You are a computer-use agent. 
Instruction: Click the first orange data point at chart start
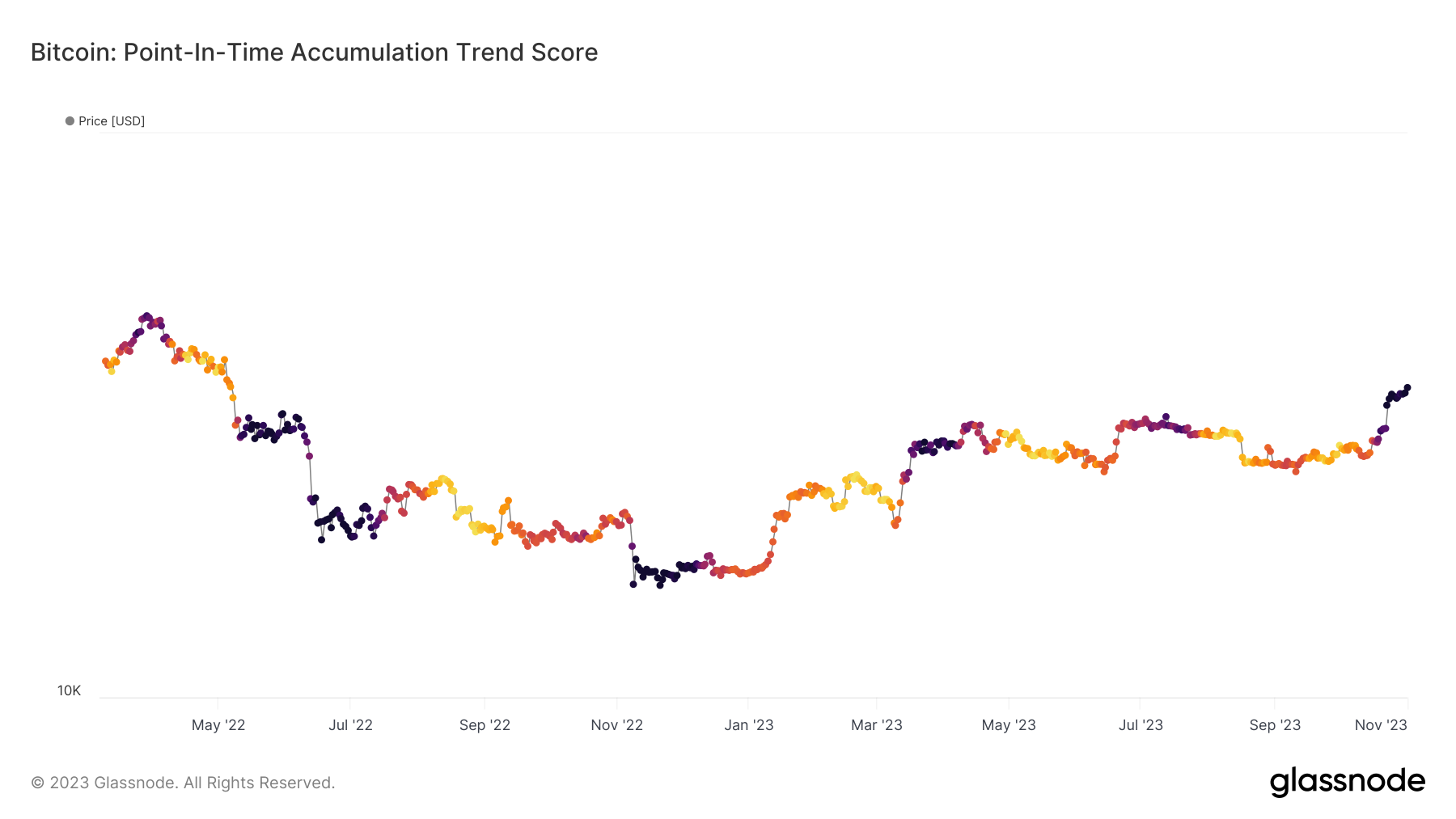pyautogui.click(x=105, y=361)
